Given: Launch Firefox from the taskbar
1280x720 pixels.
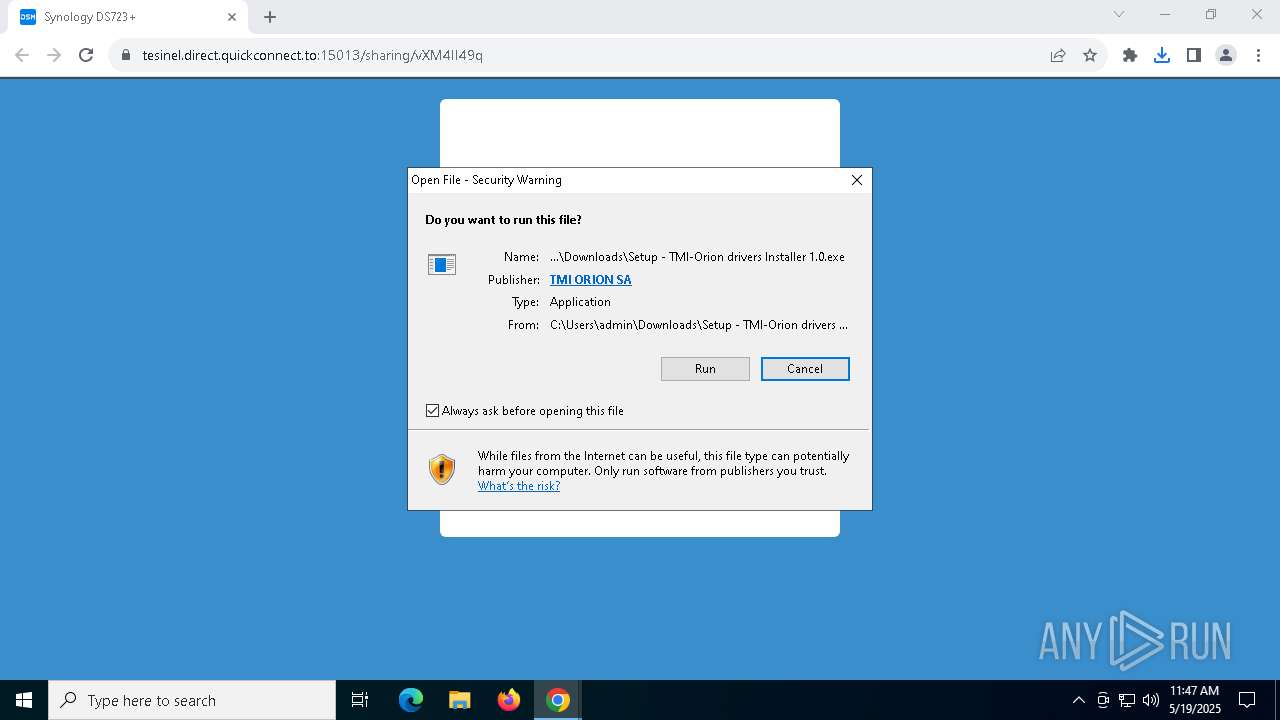Looking at the screenshot, I should (x=509, y=700).
